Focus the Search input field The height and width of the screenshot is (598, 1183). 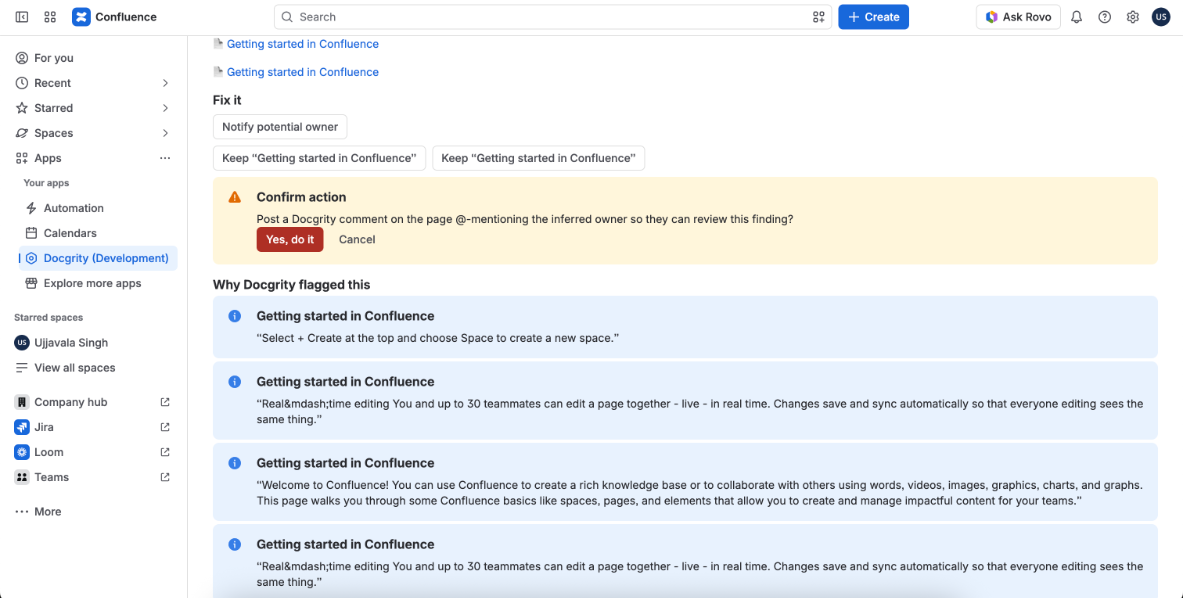pyautogui.click(x=553, y=17)
